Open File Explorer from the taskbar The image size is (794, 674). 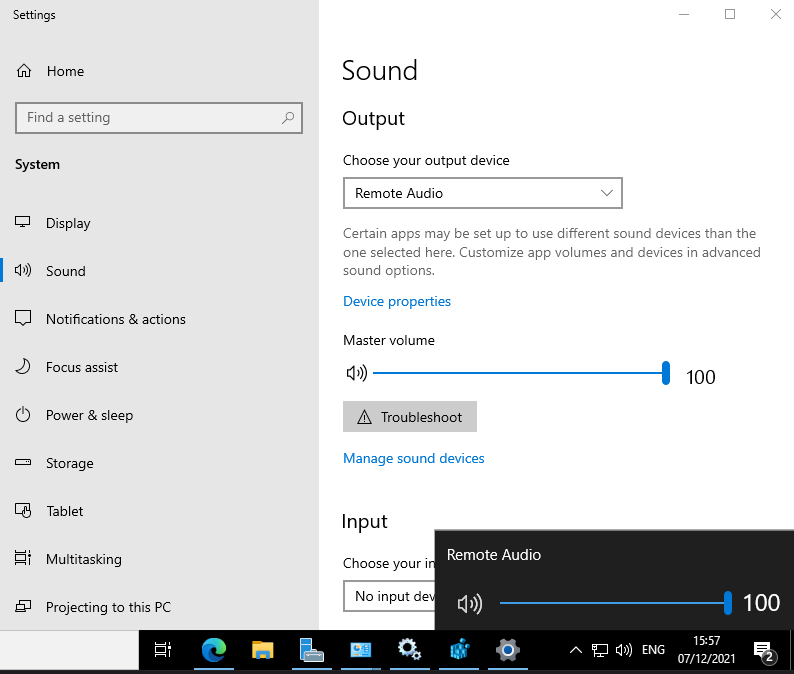[262, 650]
